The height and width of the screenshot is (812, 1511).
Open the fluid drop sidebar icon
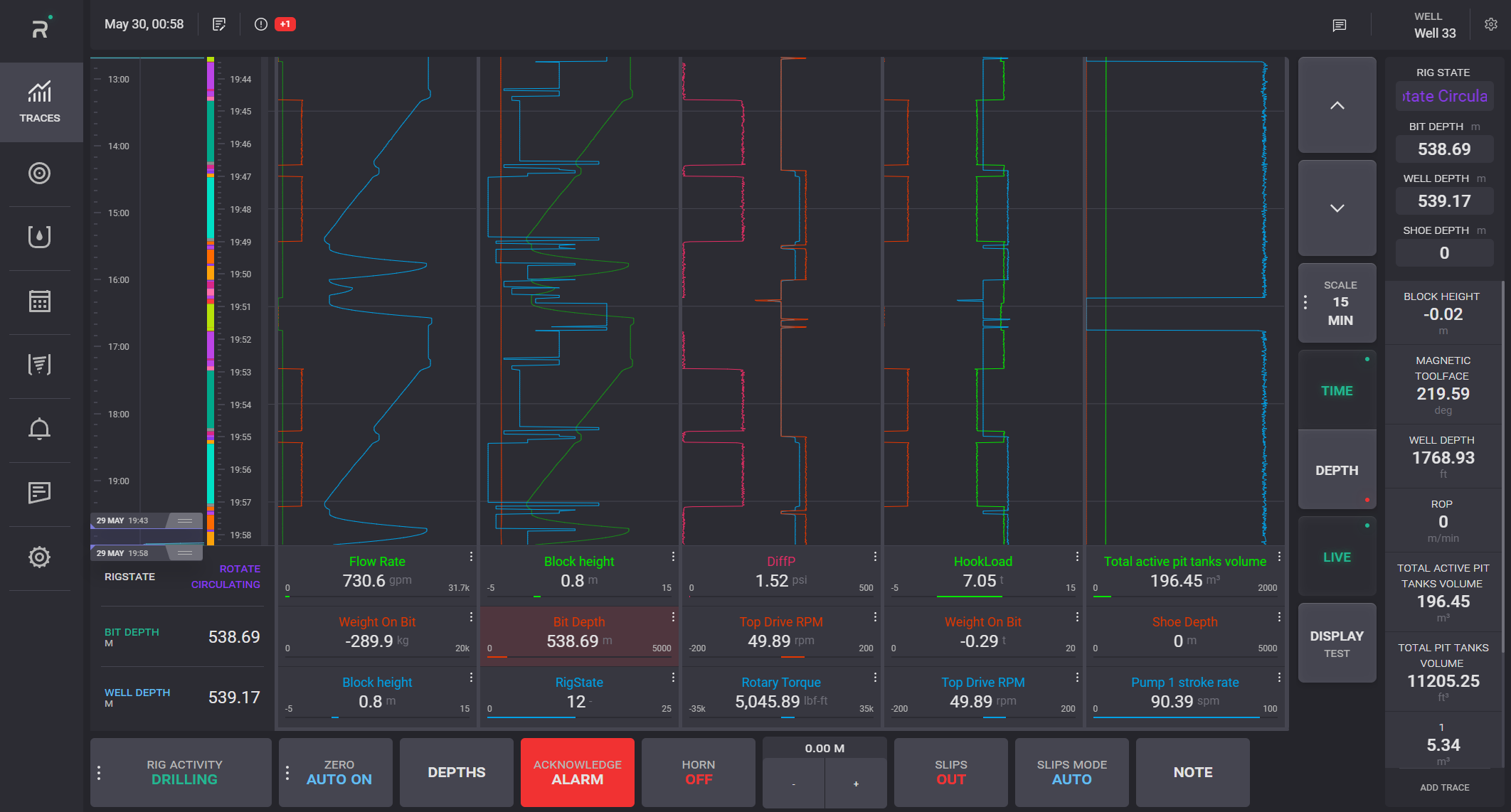pyautogui.click(x=39, y=237)
